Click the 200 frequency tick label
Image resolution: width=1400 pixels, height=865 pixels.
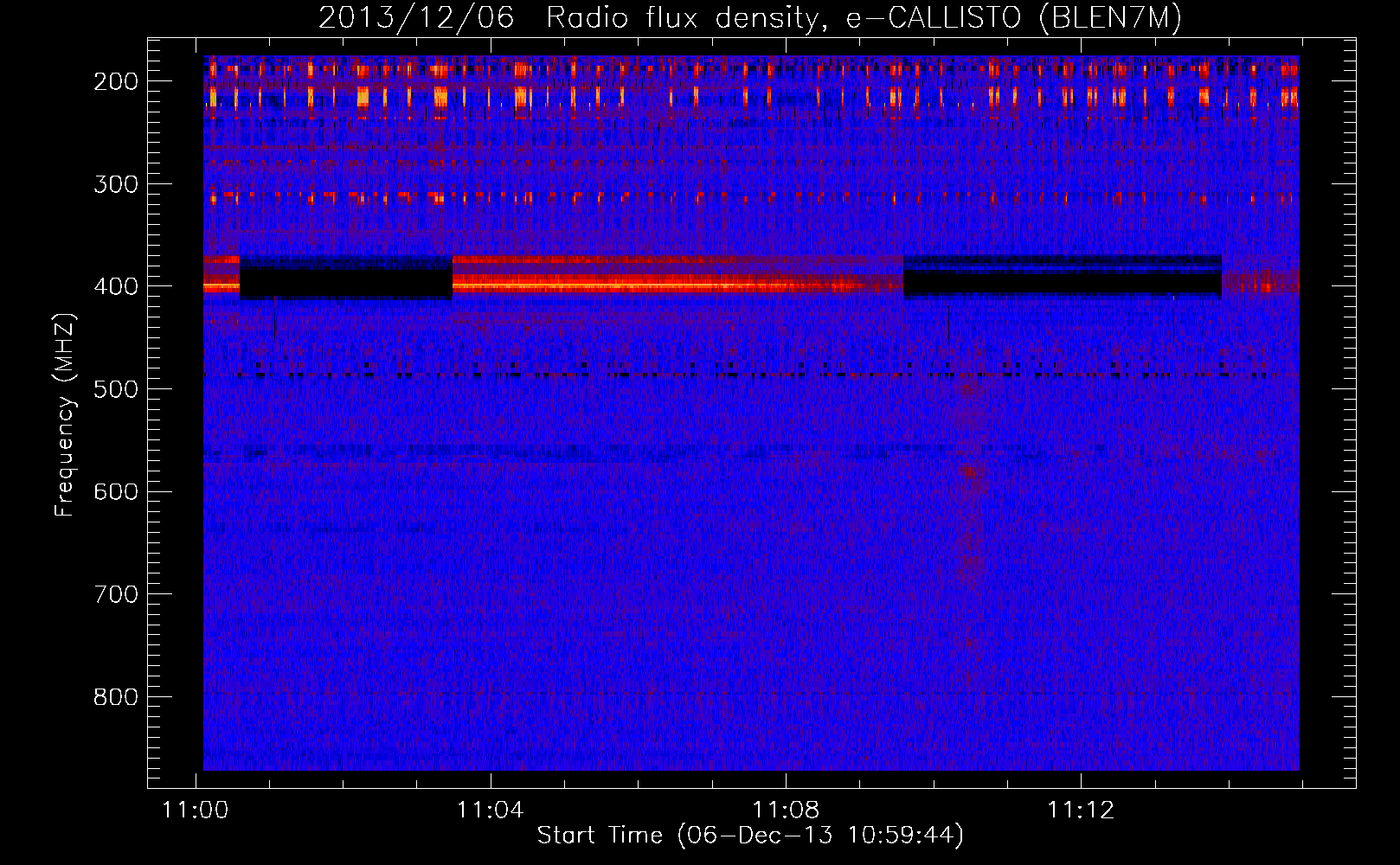115,81
